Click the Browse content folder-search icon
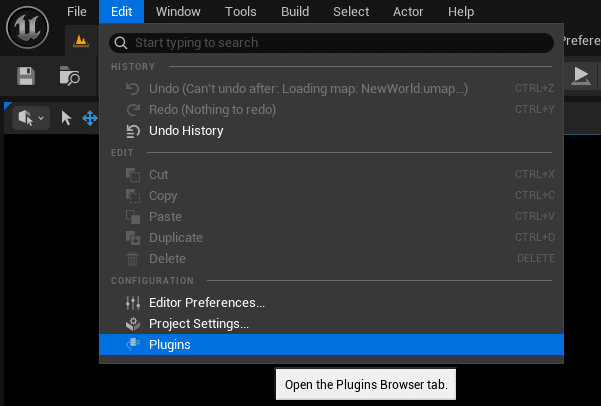Viewport: 601px width, 406px height. pos(69,76)
